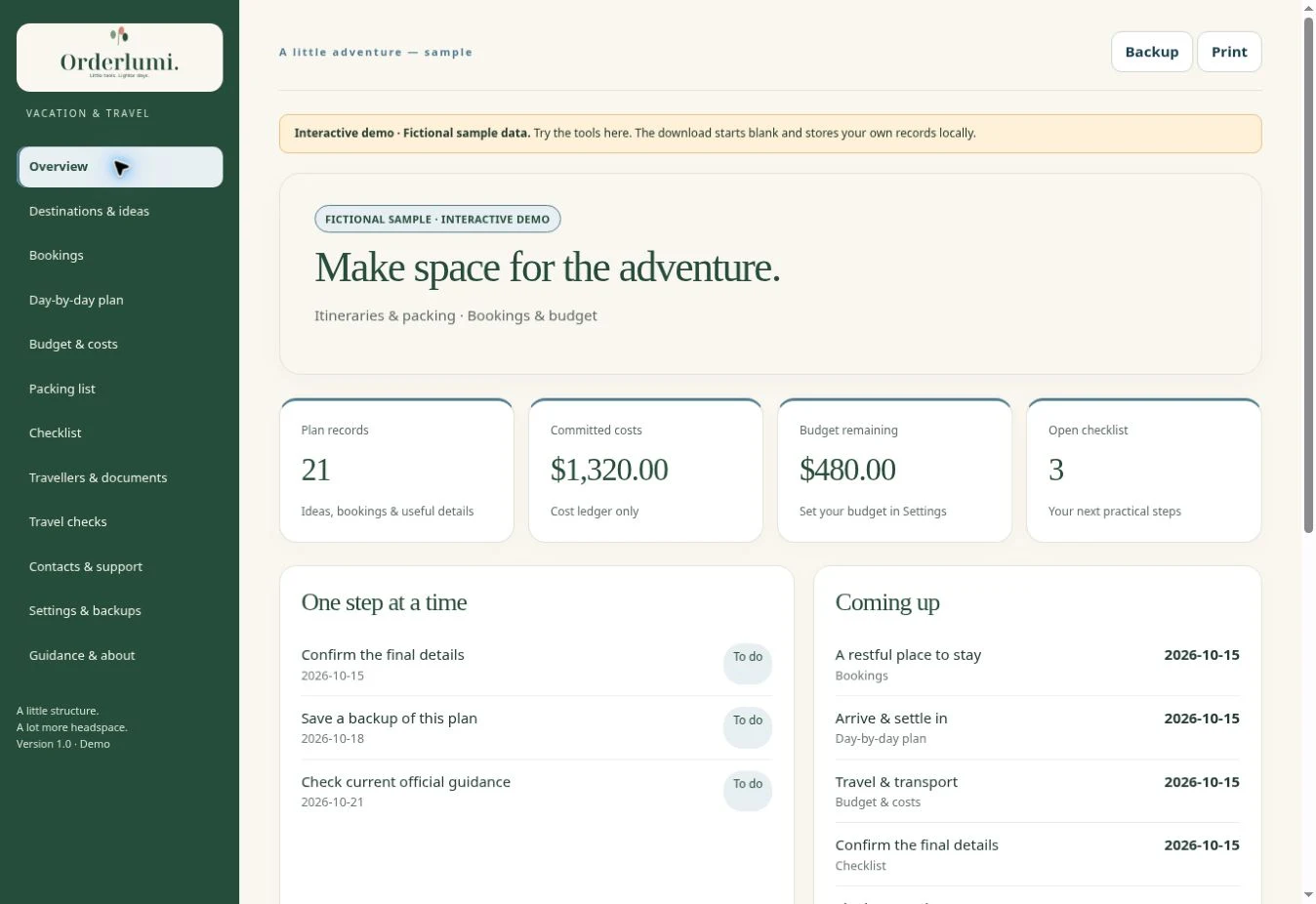Click the scrollbar down arrow
The height and width of the screenshot is (904, 1316).
[x=1308, y=895]
